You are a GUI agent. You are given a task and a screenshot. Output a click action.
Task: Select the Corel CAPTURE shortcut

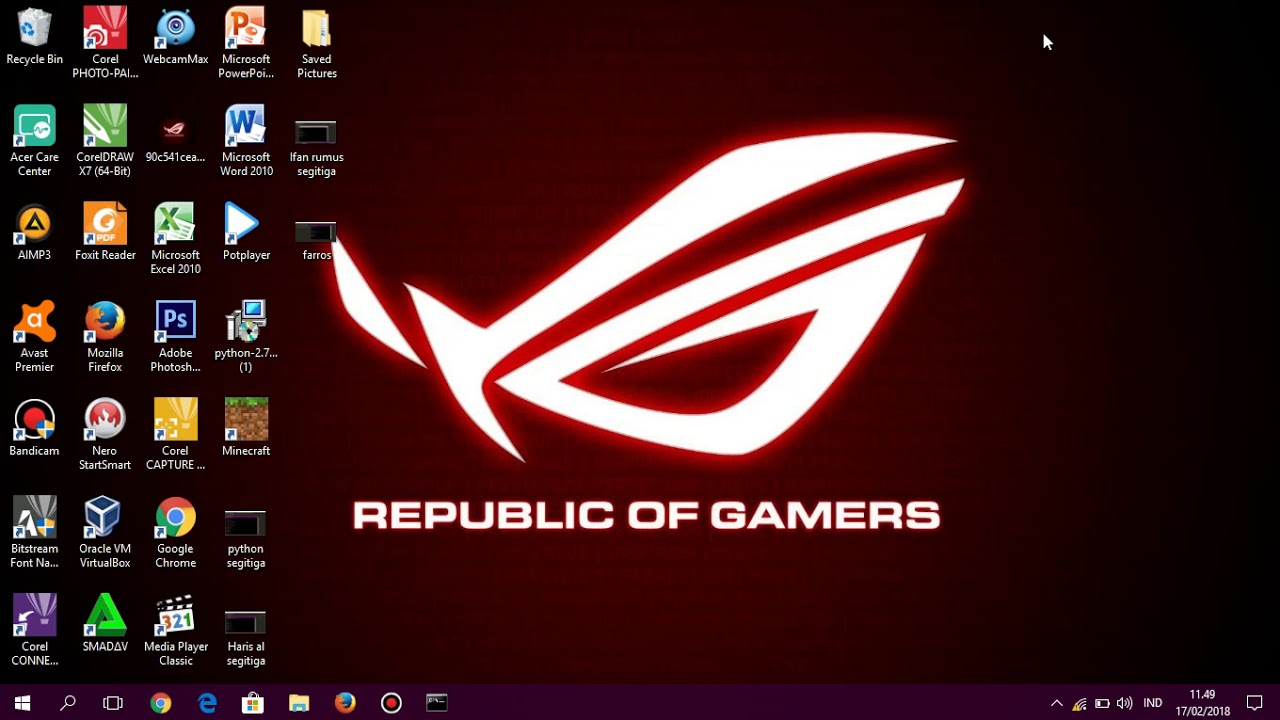[175, 435]
